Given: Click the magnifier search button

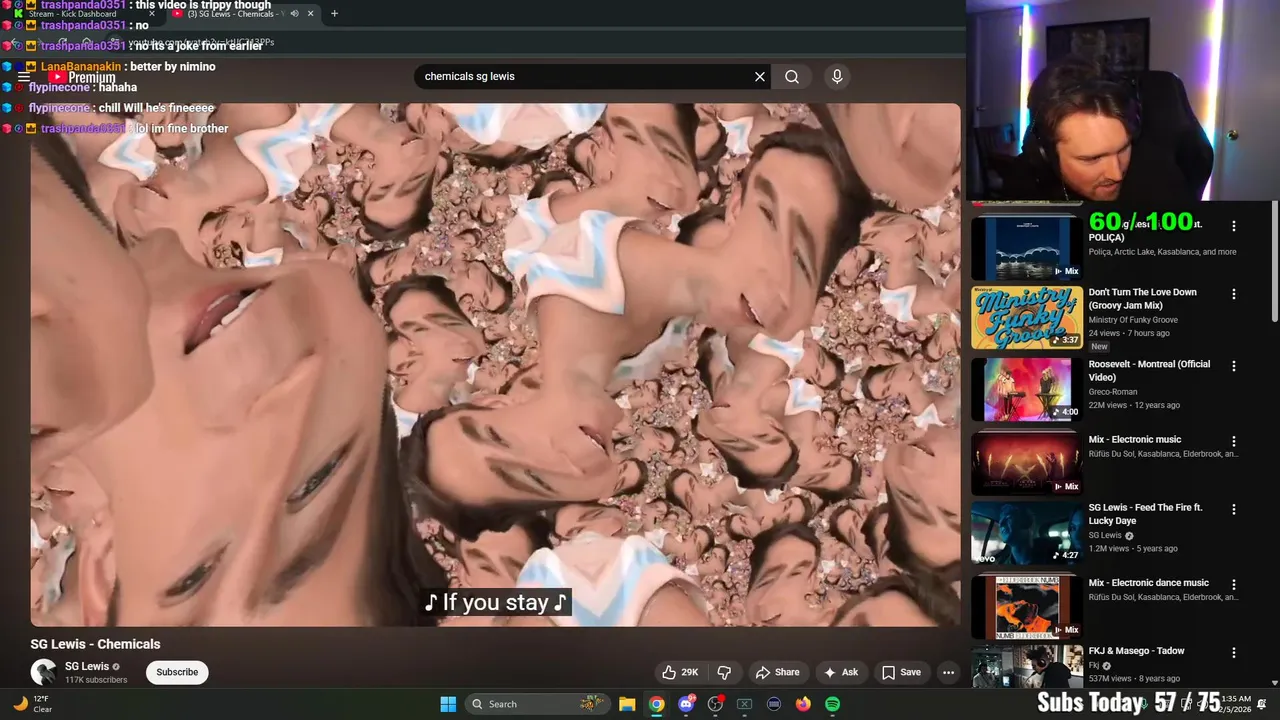Looking at the screenshot, I should point(792,76).
